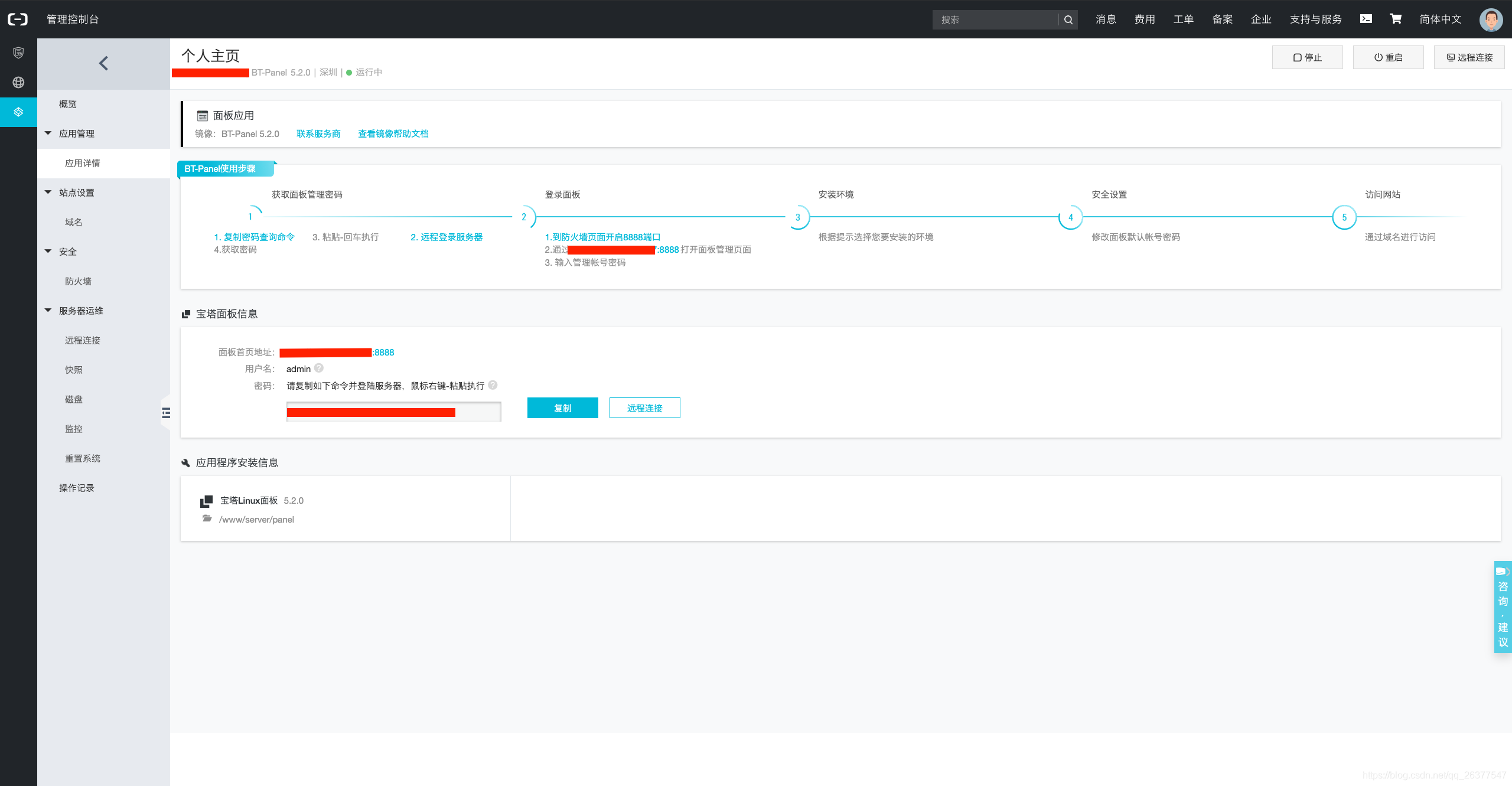Collapse sidebar using the handle icon
Viewport: 1512px width, 786px height.
coord(166,413)
